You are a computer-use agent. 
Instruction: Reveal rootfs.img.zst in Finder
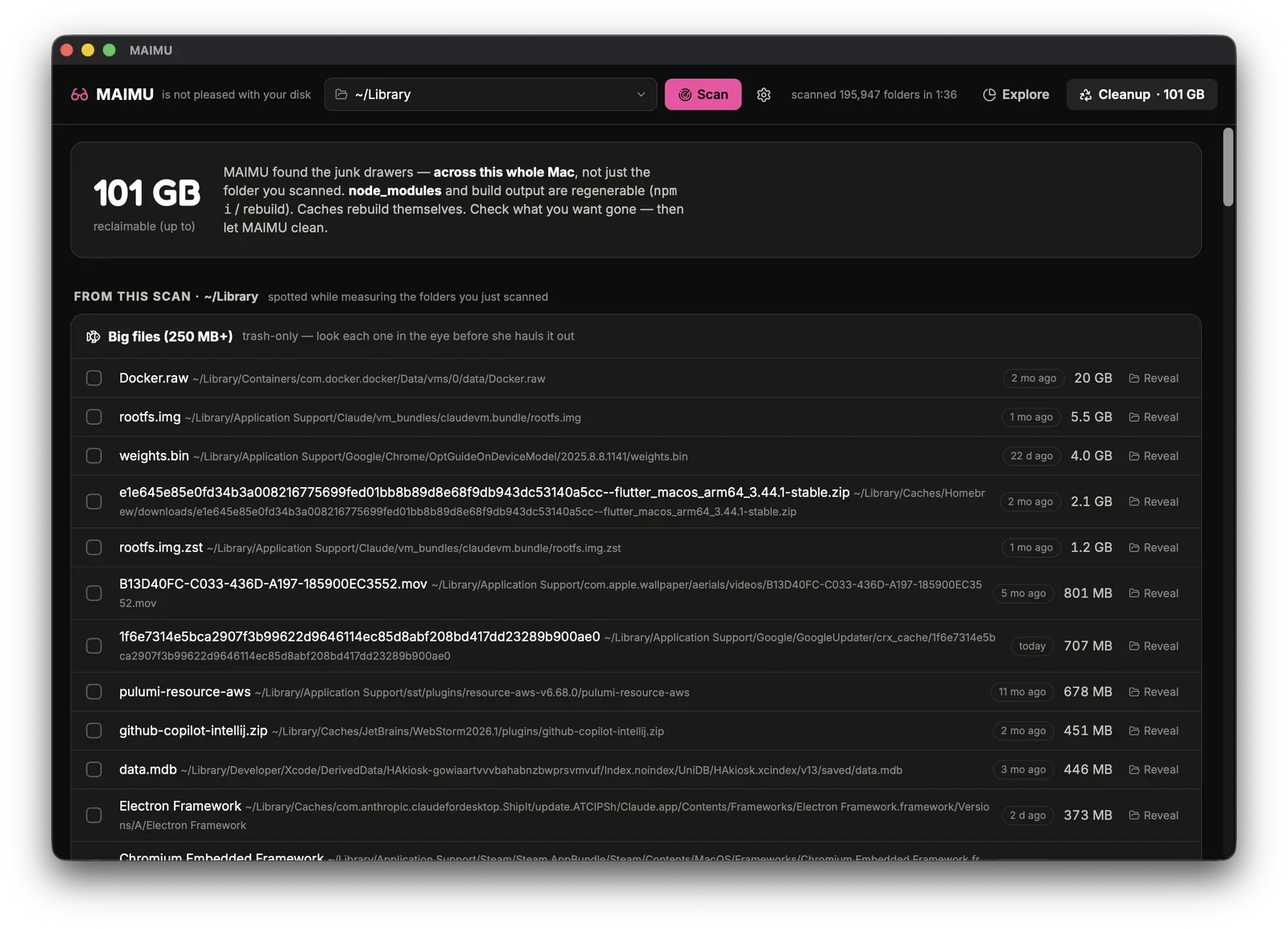click(1154, 547)
